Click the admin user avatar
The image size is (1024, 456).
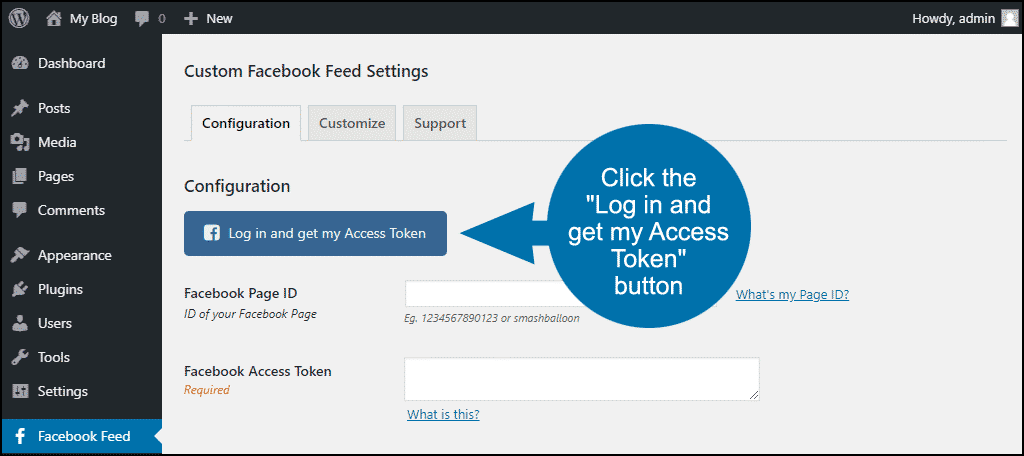coord(1010,18)
